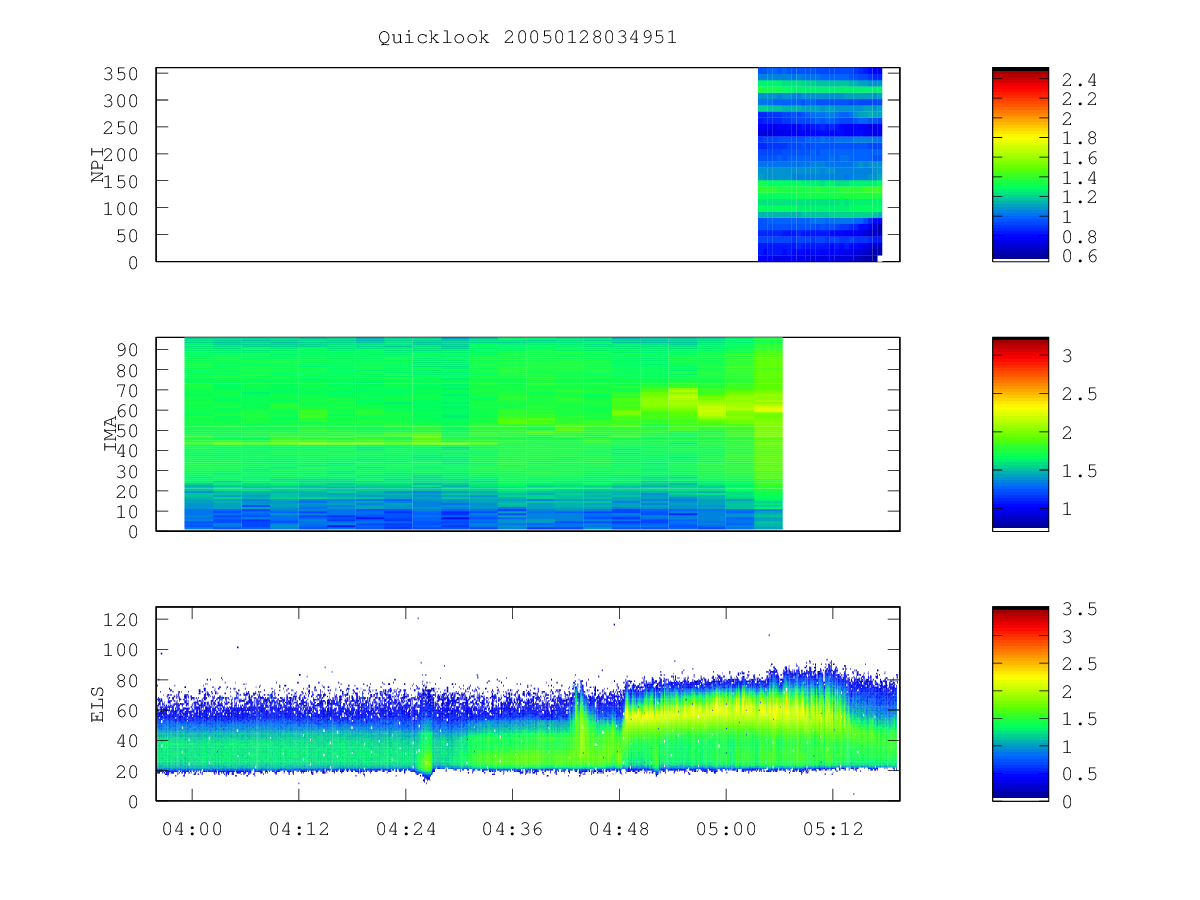Click the IMA y-axis label

click(111, 434)
